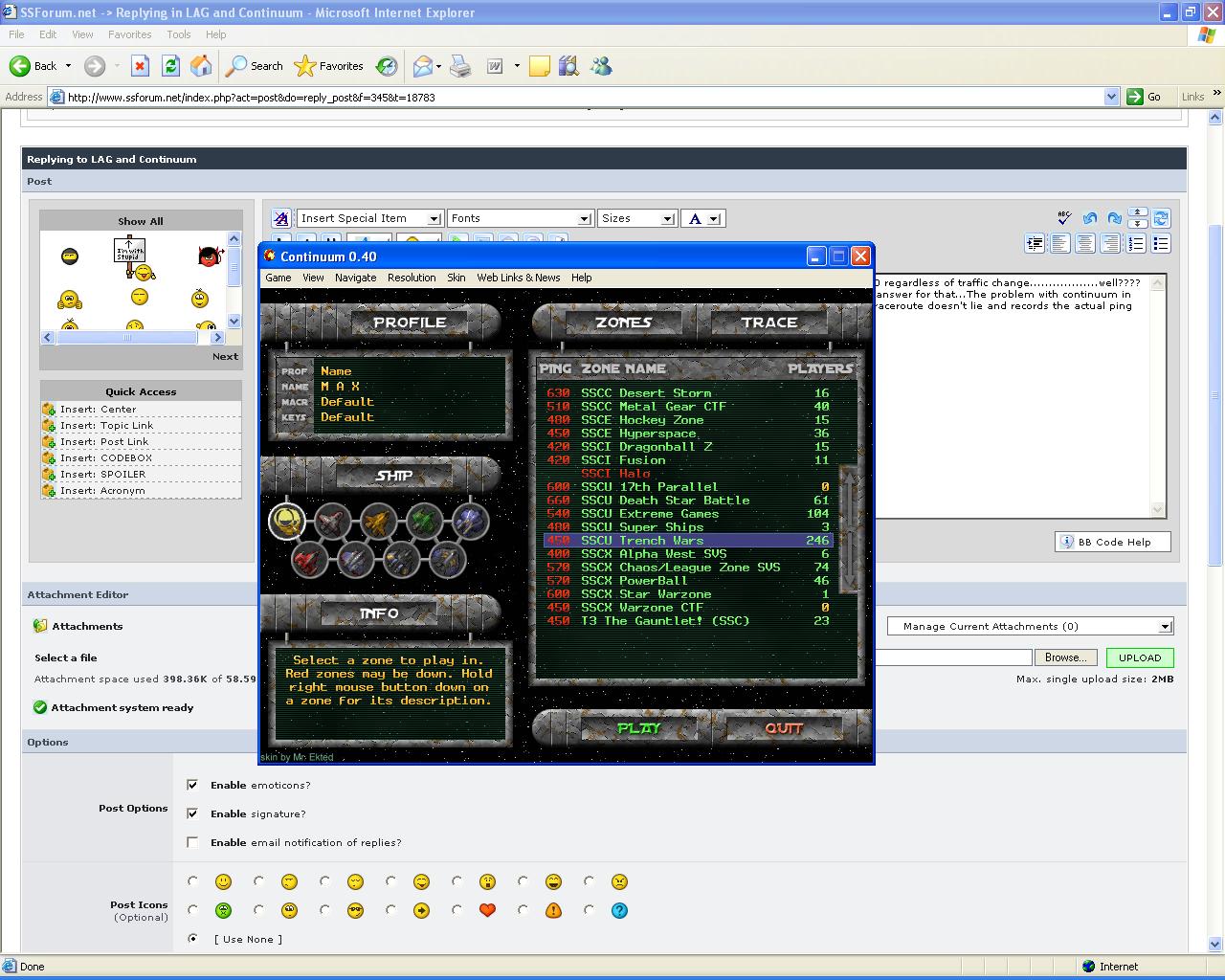The height and width of the screenshot is (980, 1225).
Task: Refresh the page in Internet Explorer
Action: [x=170, y=66]
